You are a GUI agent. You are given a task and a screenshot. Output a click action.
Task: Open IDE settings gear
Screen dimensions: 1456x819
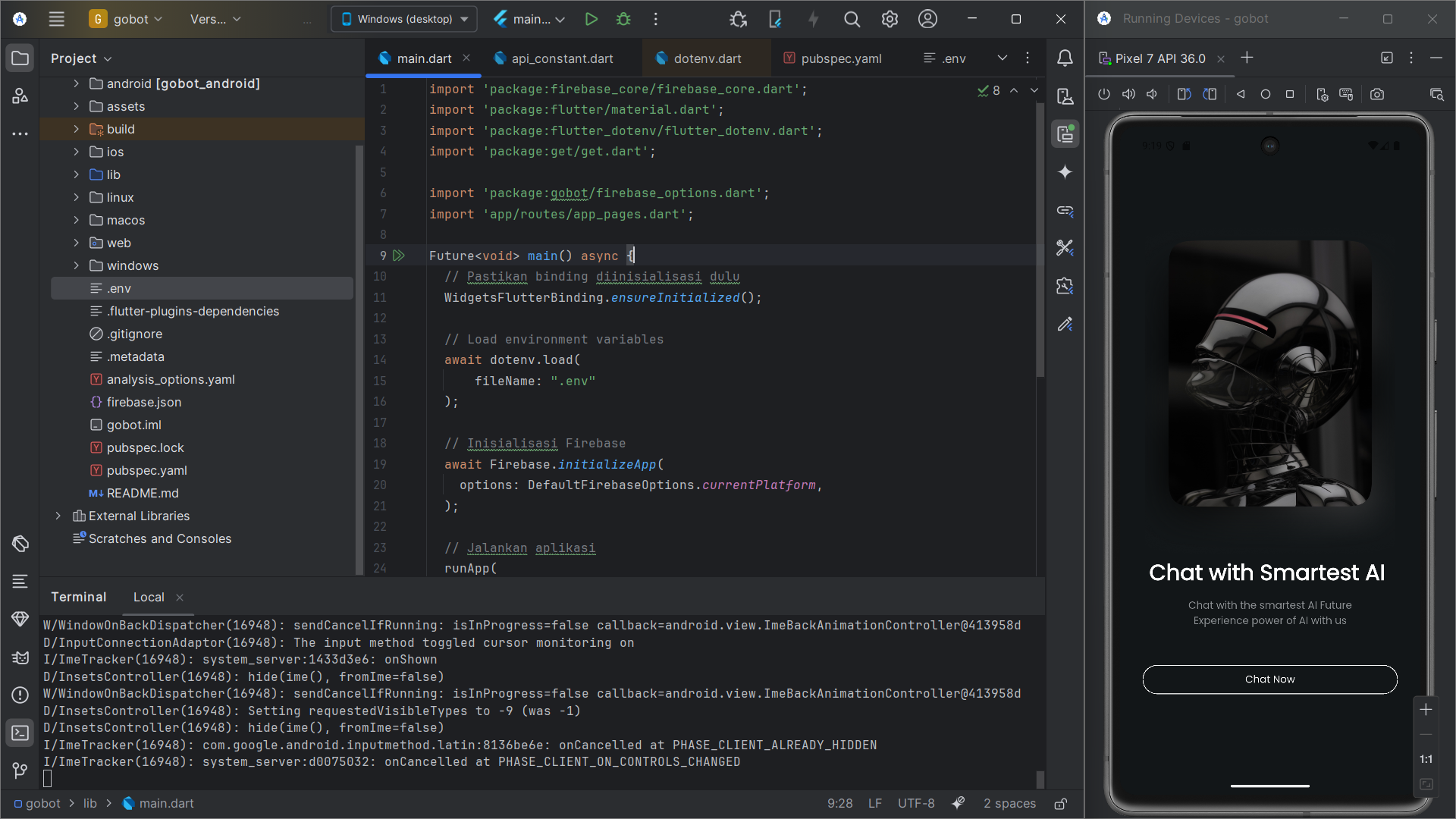coord(890,19)
